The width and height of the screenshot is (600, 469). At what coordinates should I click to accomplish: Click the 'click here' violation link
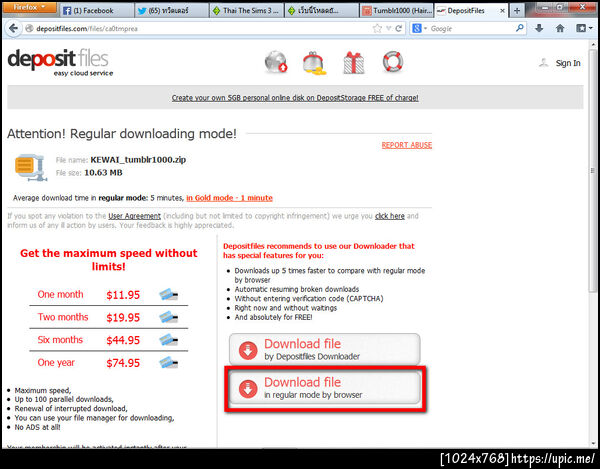(x=390, y=216)
